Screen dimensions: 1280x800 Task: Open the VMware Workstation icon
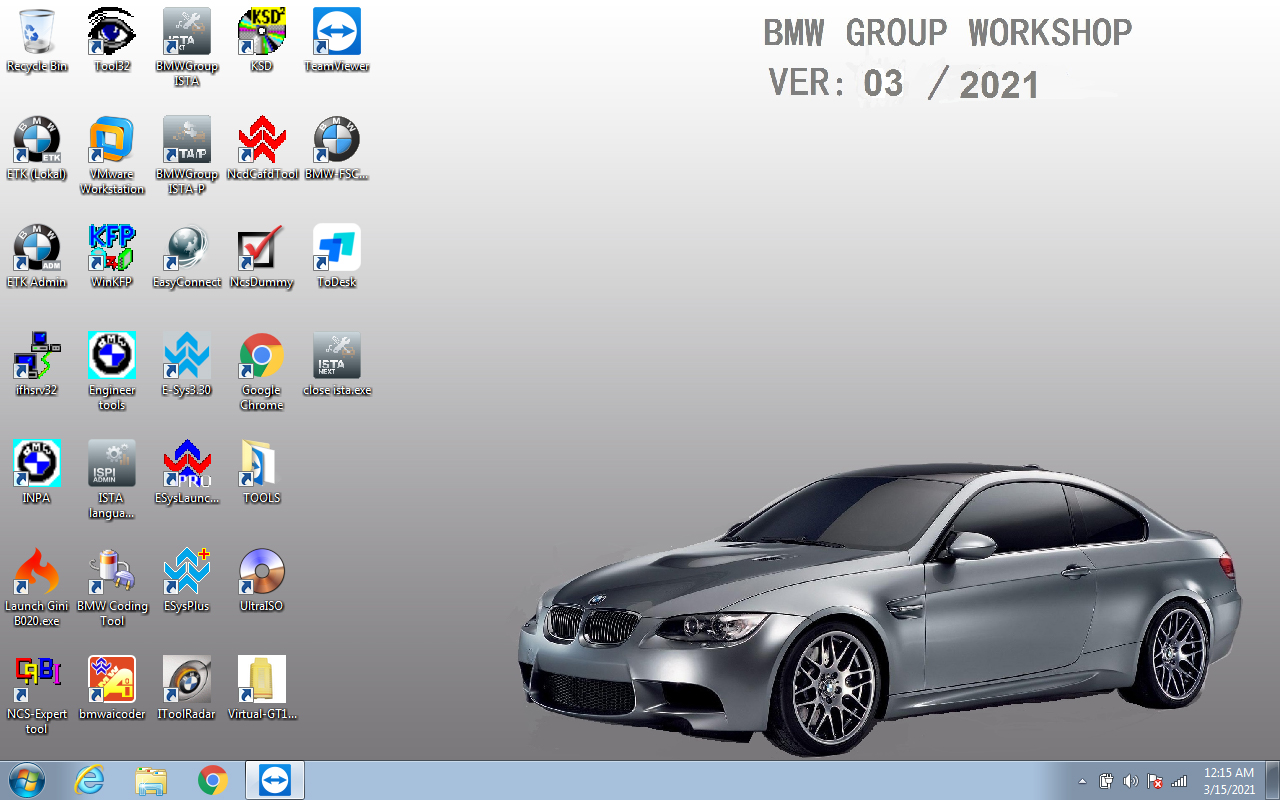point(112,155)
